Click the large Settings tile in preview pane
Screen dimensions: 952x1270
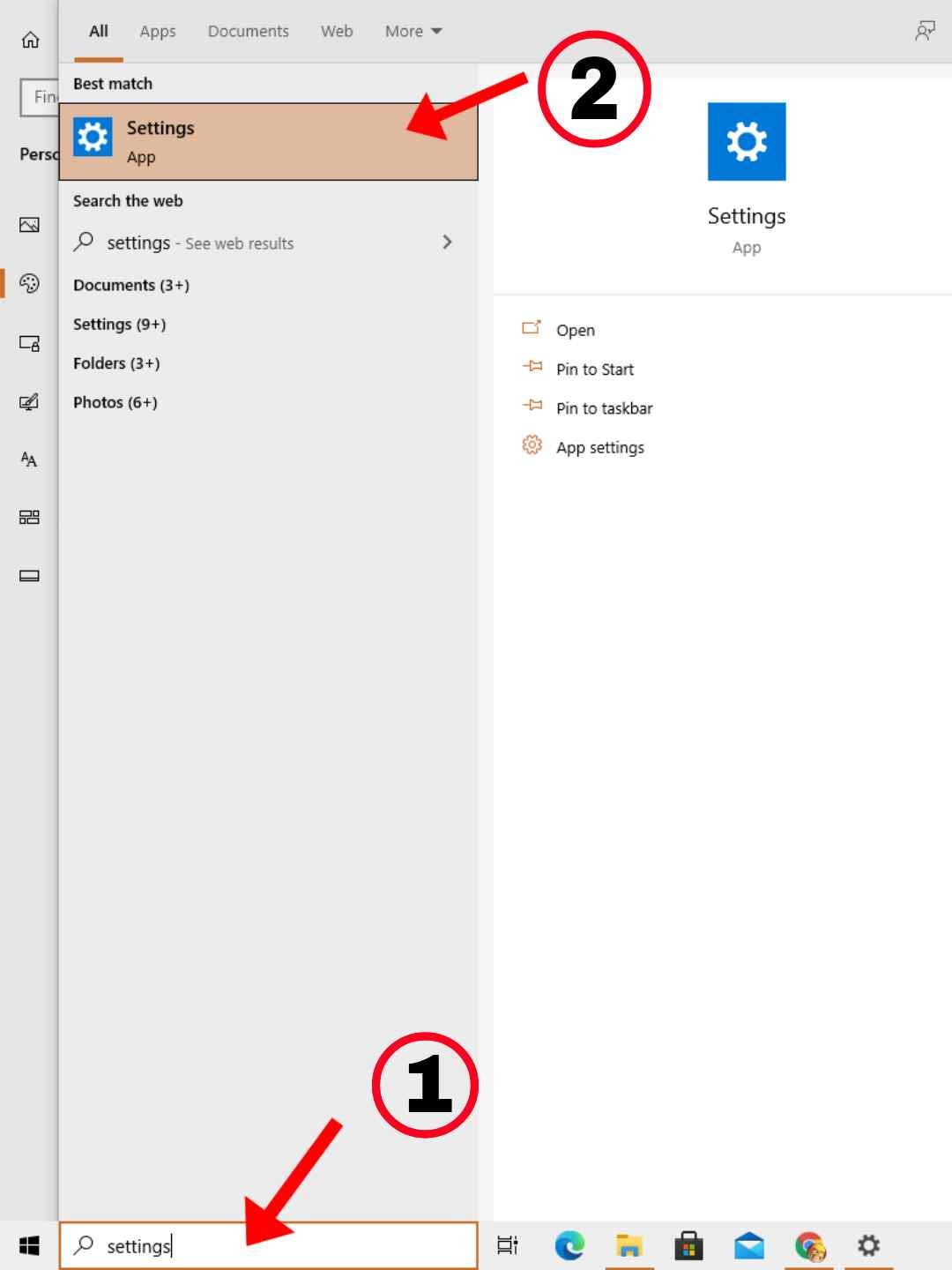coord(747,142)
